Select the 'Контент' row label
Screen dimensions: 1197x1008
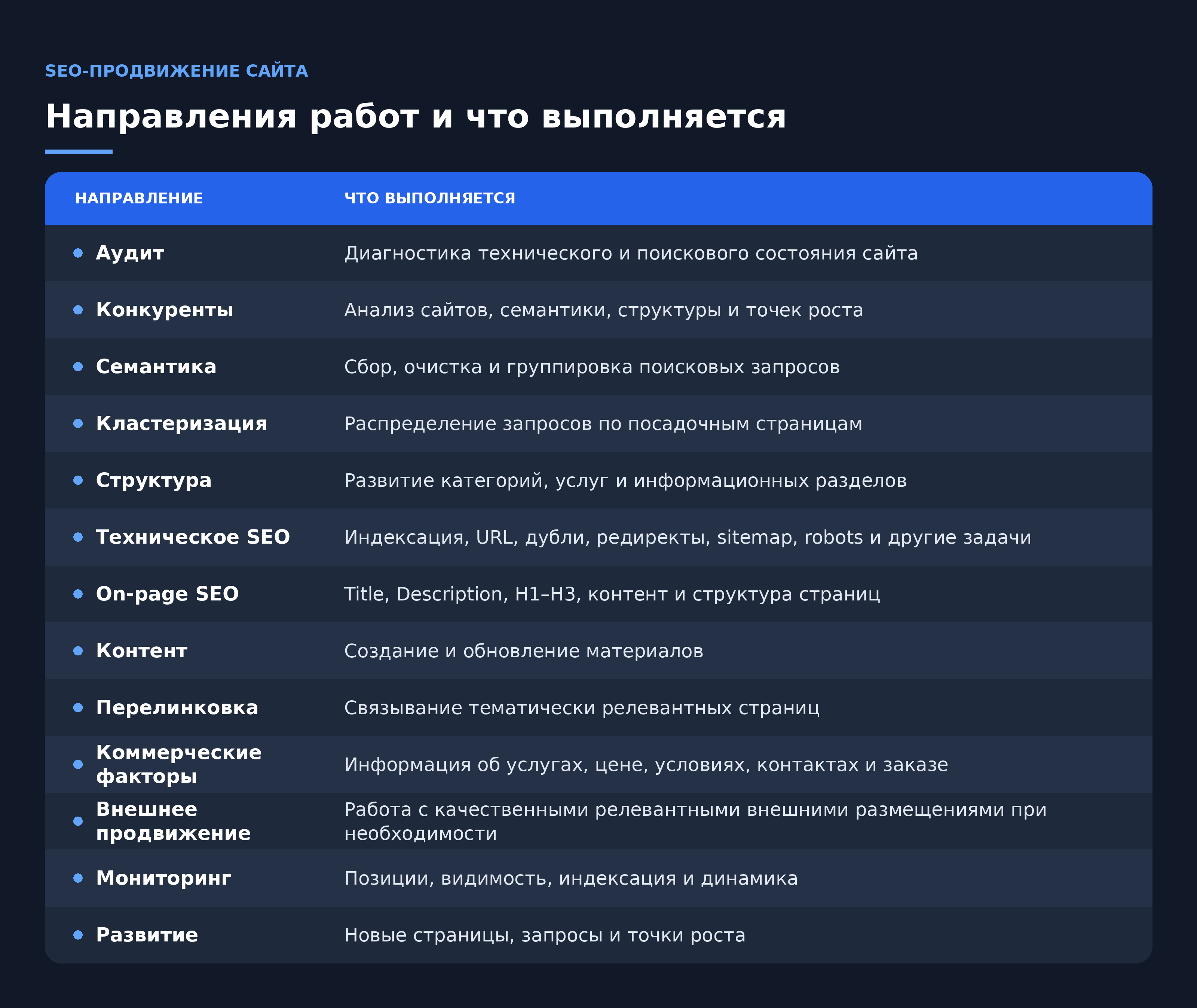click(142, 651)
